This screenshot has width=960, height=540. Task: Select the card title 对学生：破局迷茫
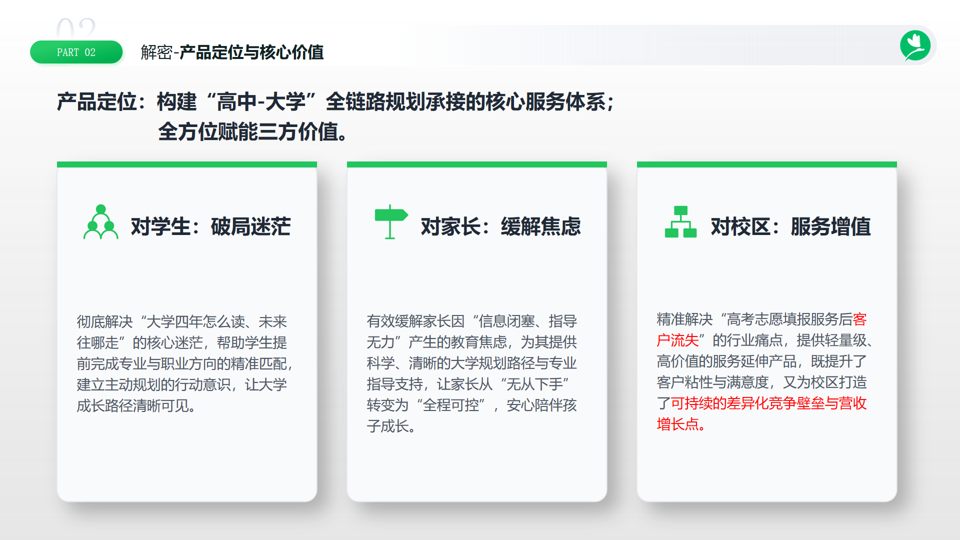(x=211, y=227)
